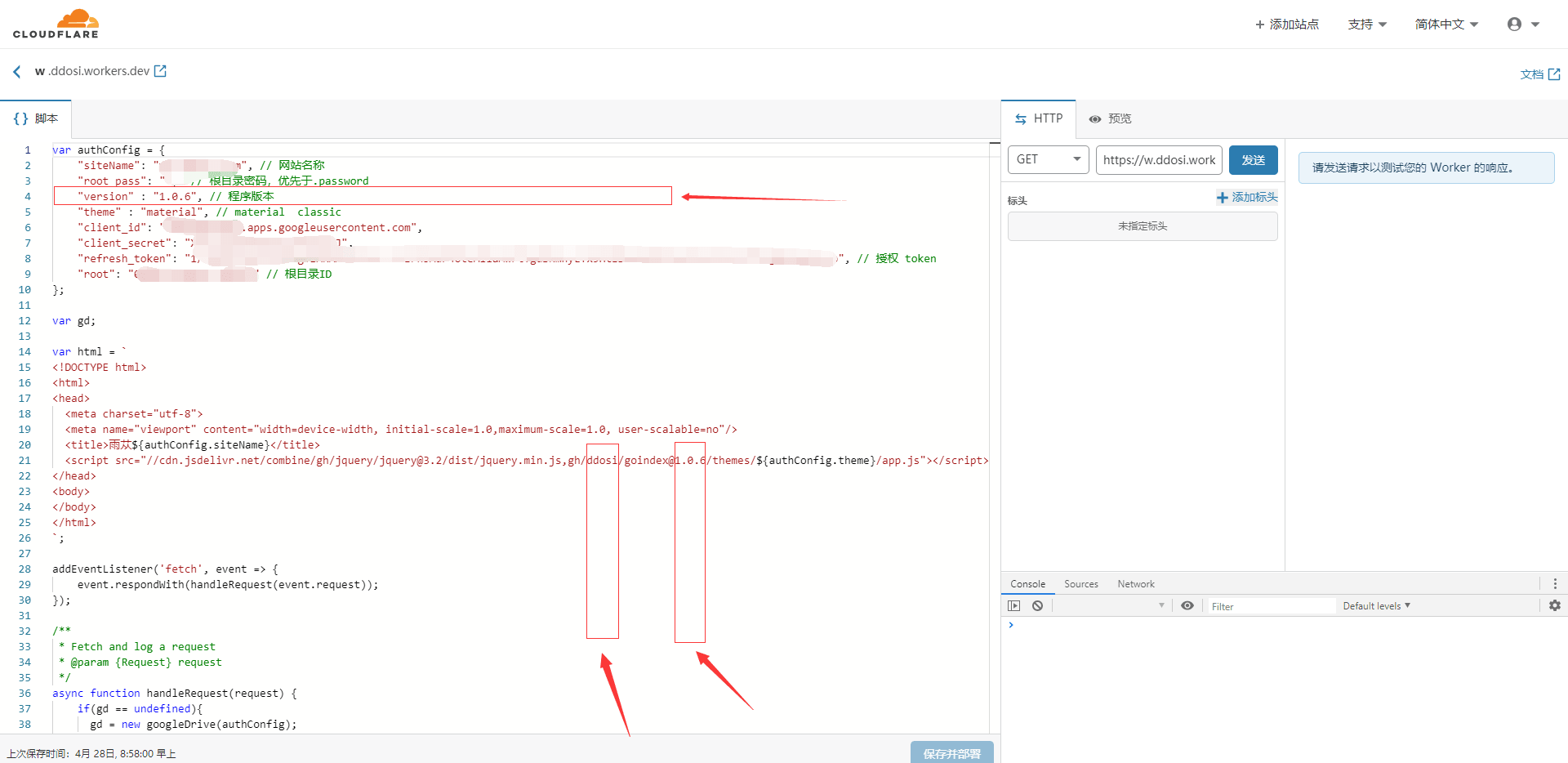
Task: Open the Network devtools tab
Action: coord(1136,584)
